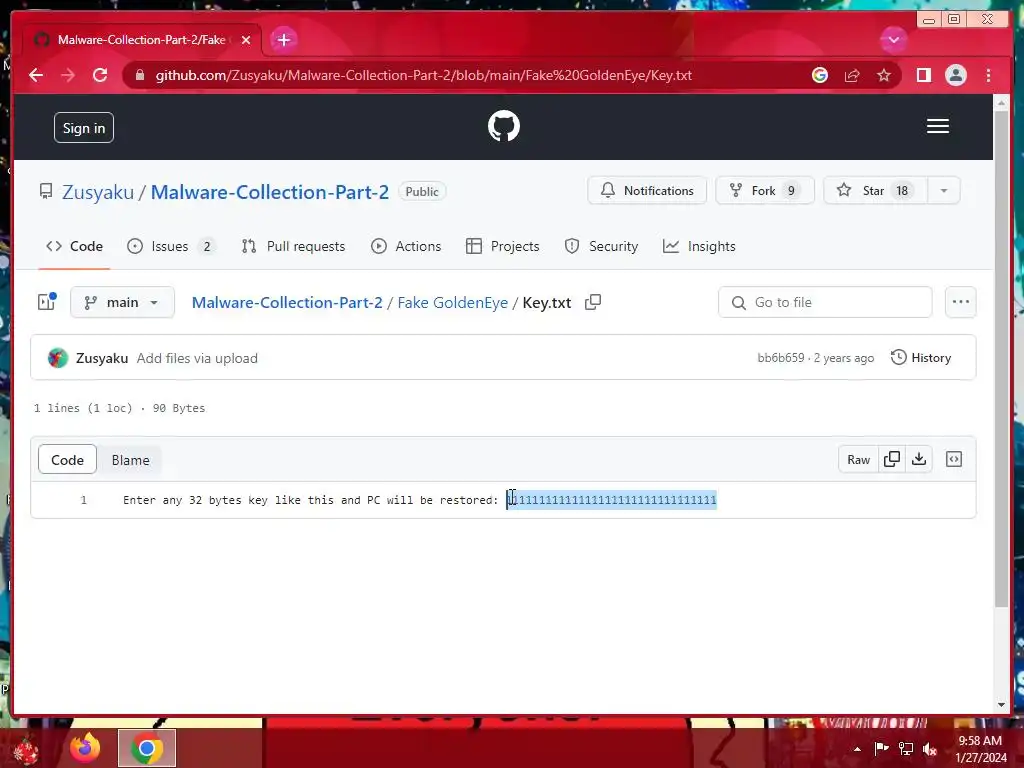Image resolution: width=1024 pixels, height=768 pixels.
Task: Focus the Go to file search field
Action: pos(825,302)
